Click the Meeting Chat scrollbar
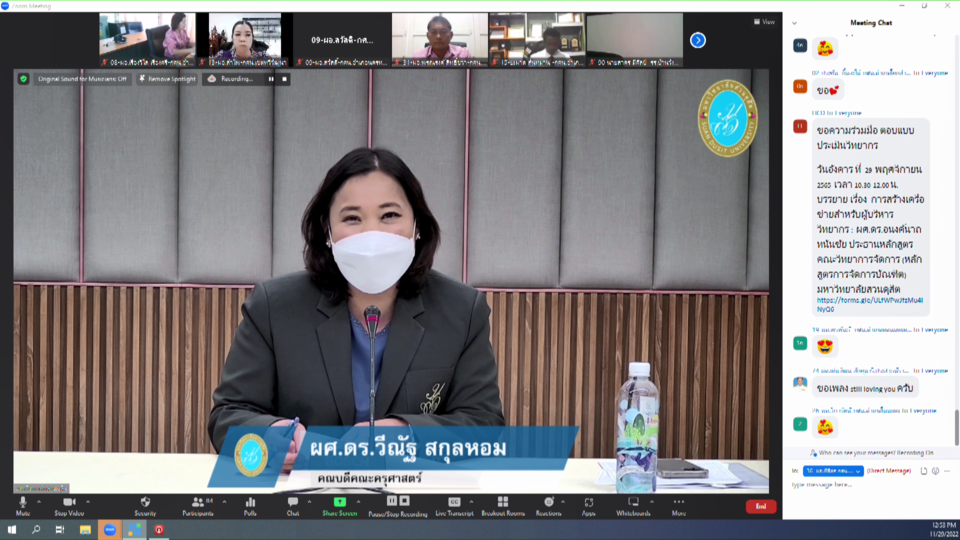Screen dimensions: 960x540 (957, 427)
